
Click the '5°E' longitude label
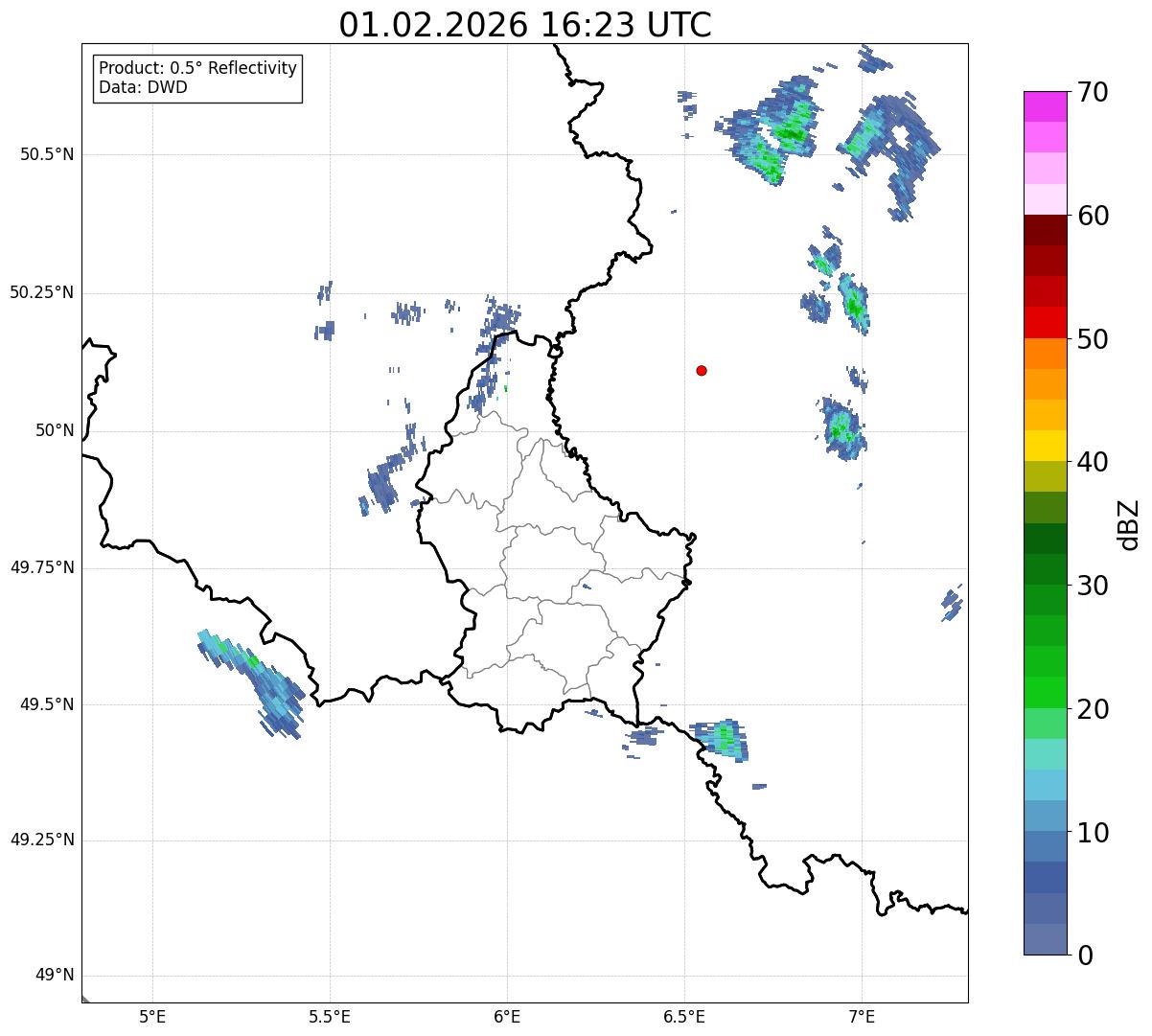pyautogui.click(x=152, y=1017)
